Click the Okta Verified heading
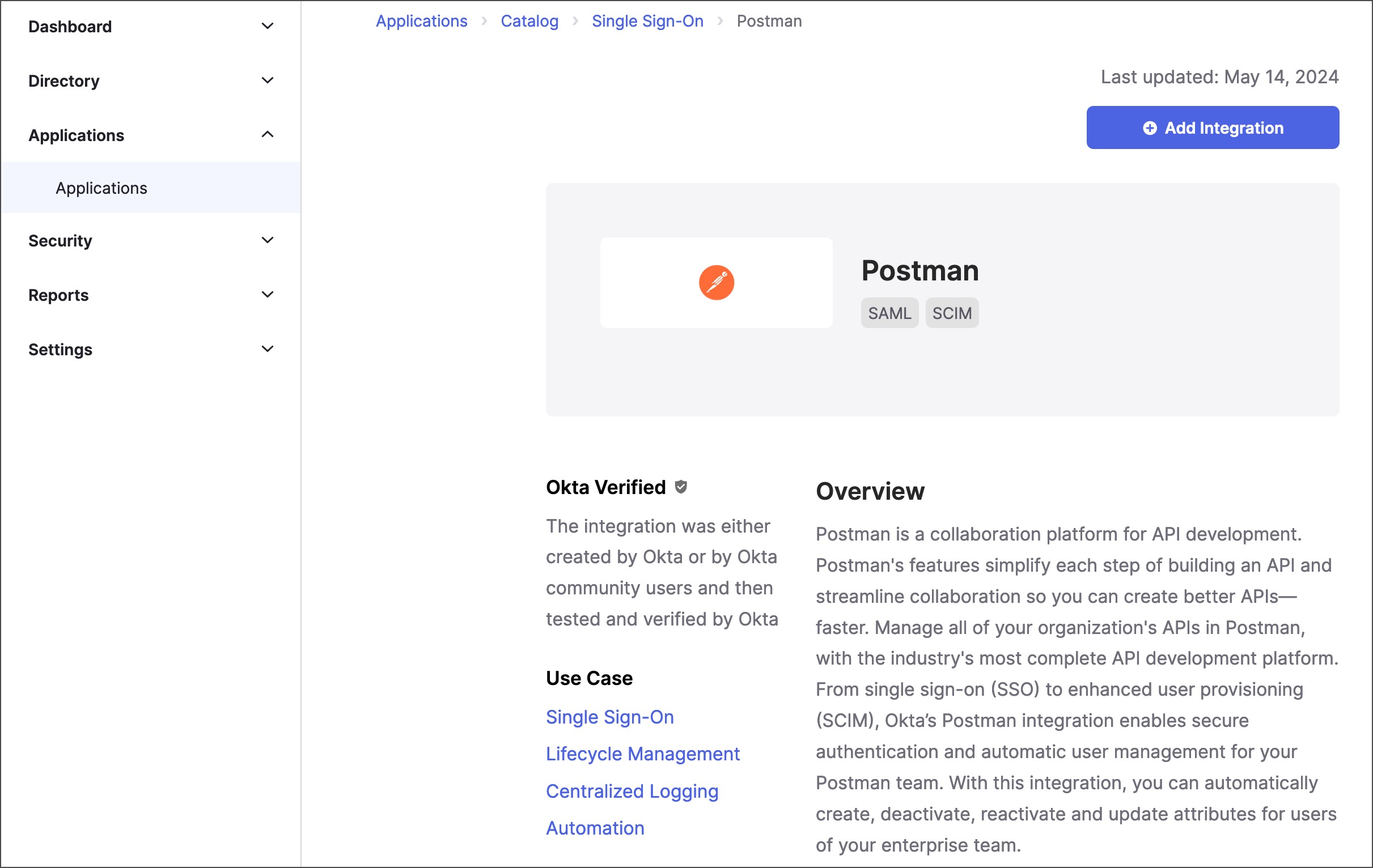The height and width of the screenshot is (868, 1373). click(605, 487)
